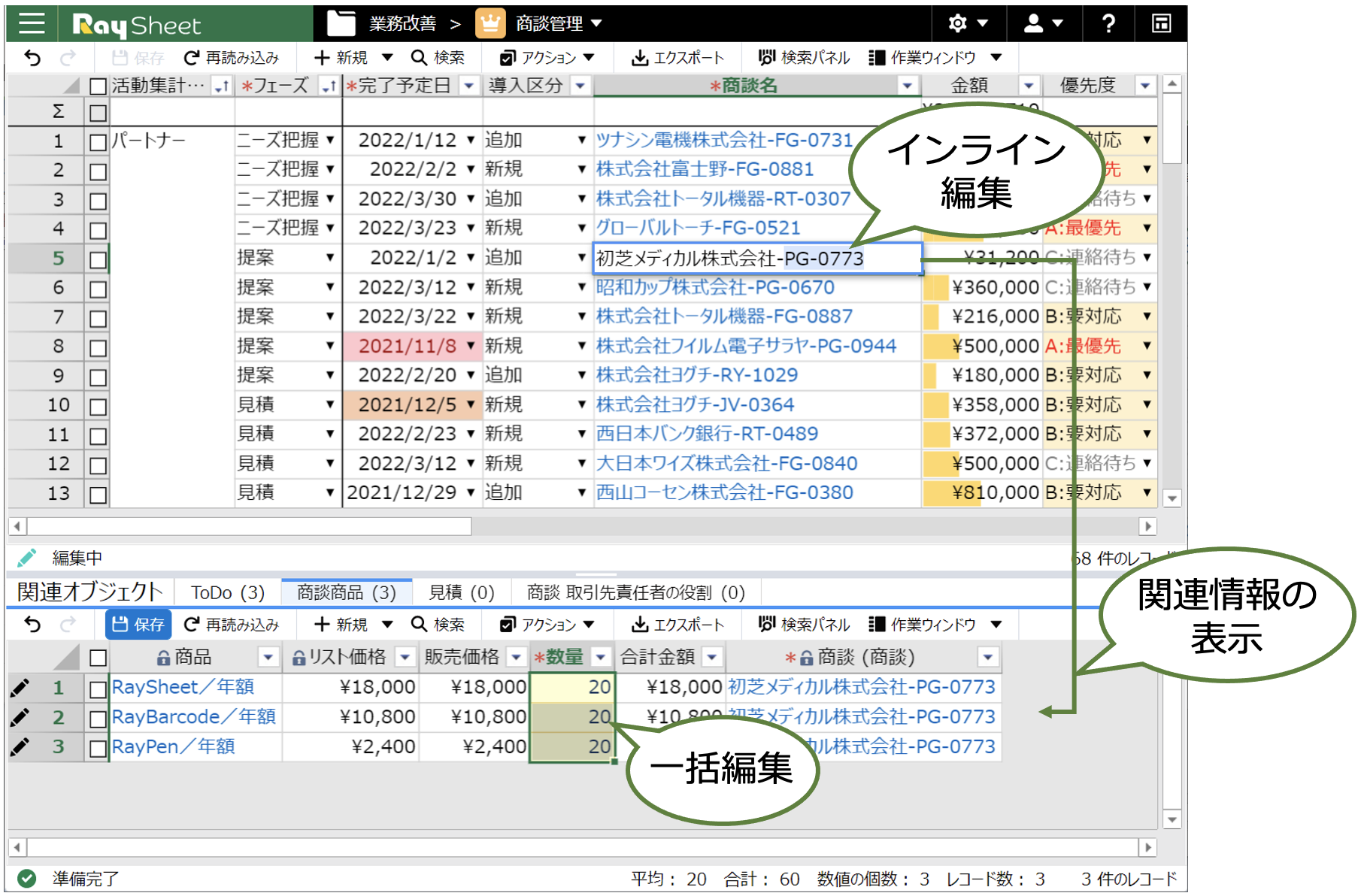Switch to 商談 取引先責任者の役割 (0) tab

click(x=636, y=592)
